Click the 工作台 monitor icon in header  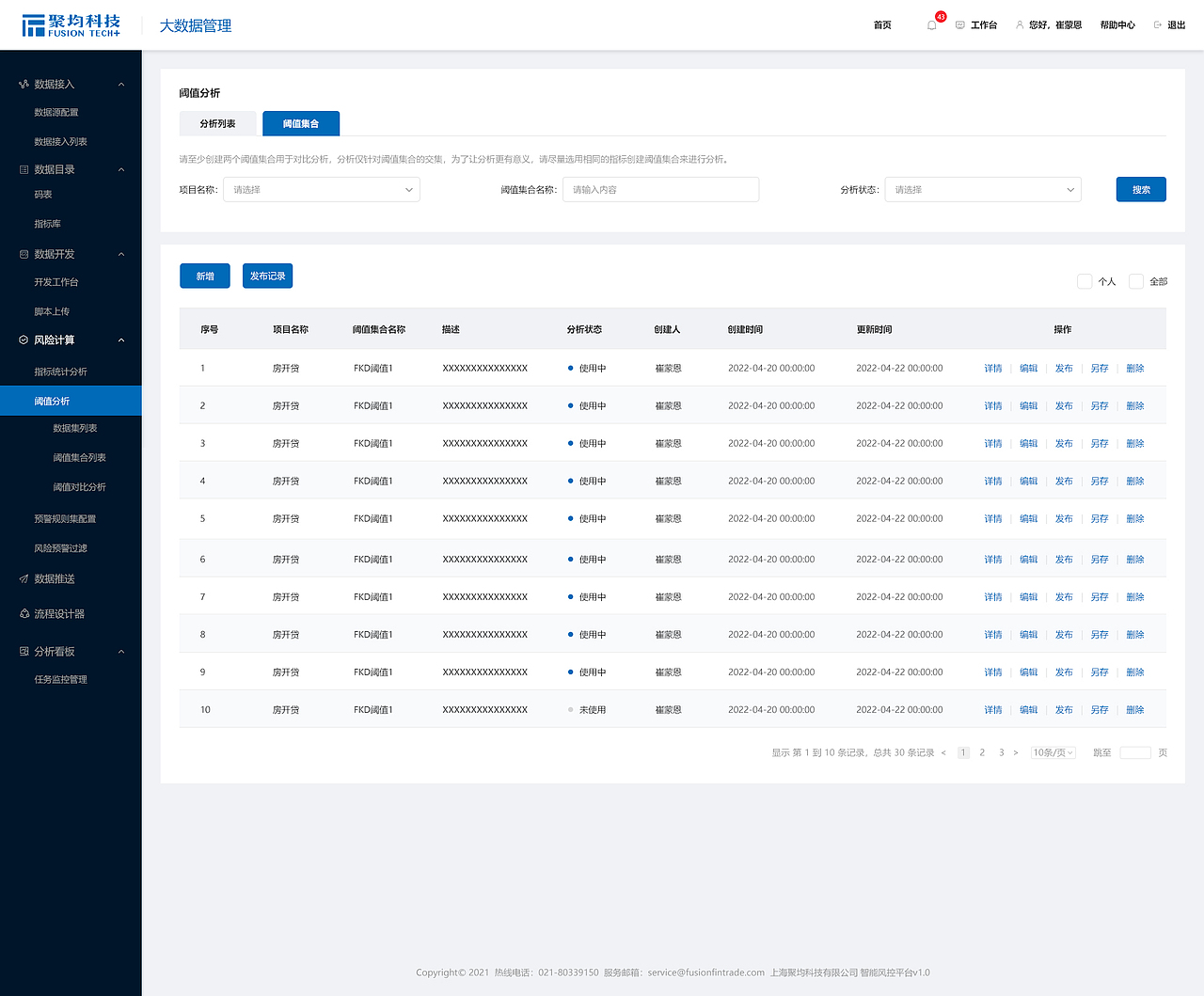(960, 25)
